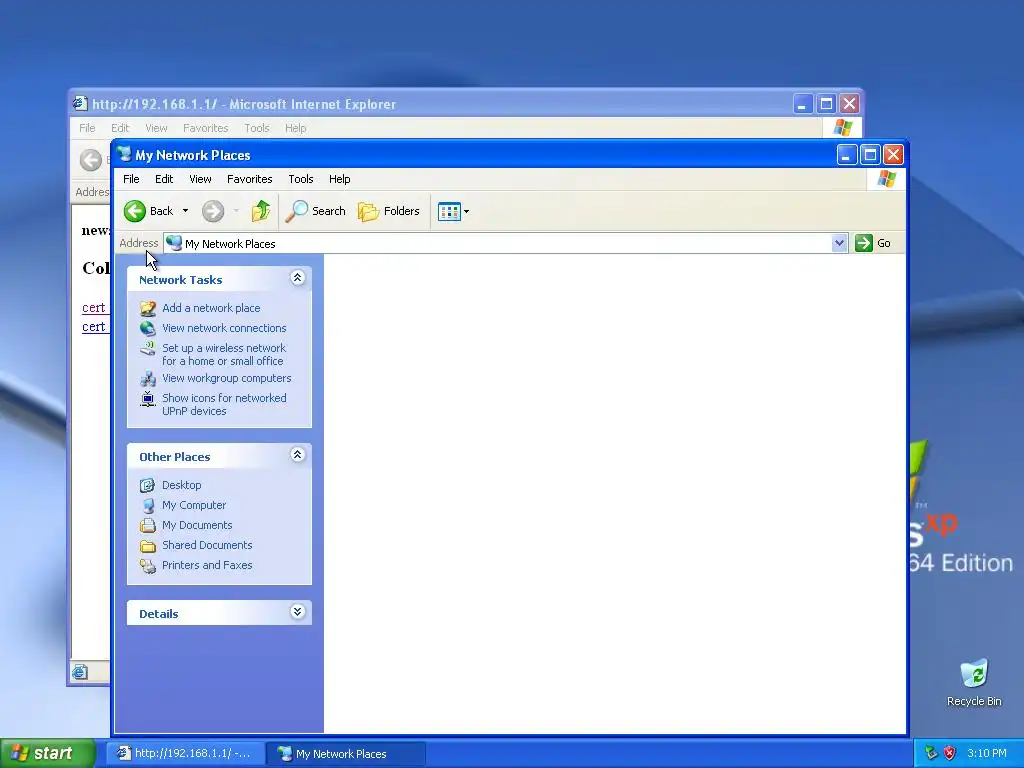The height and width of the screenshot is (768, 1024).
Task: Open the Back history dropdown arrow
Action: click(185, 211)
